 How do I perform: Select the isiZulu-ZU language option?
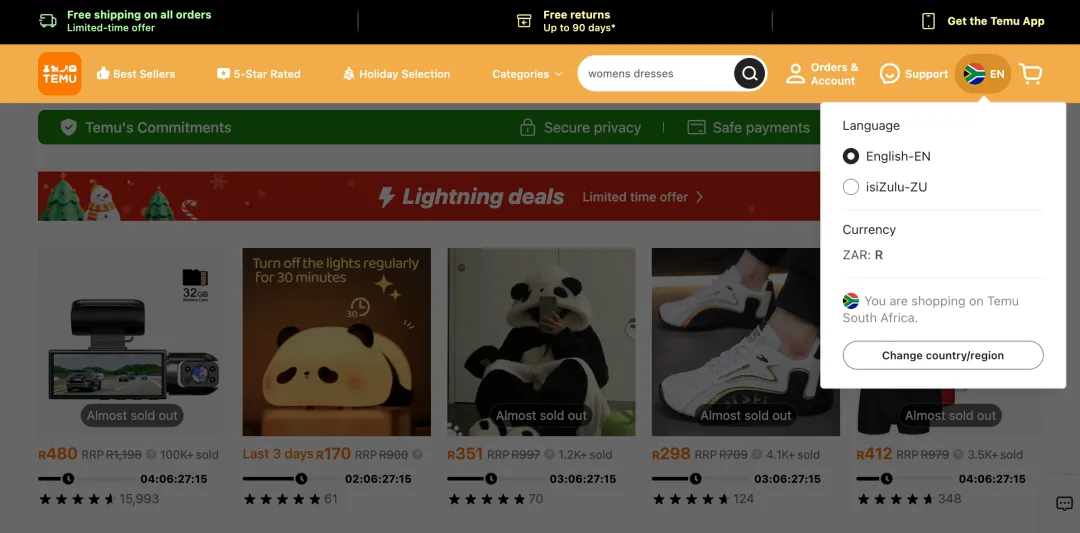pyautogui.click(x=851, y=187)
